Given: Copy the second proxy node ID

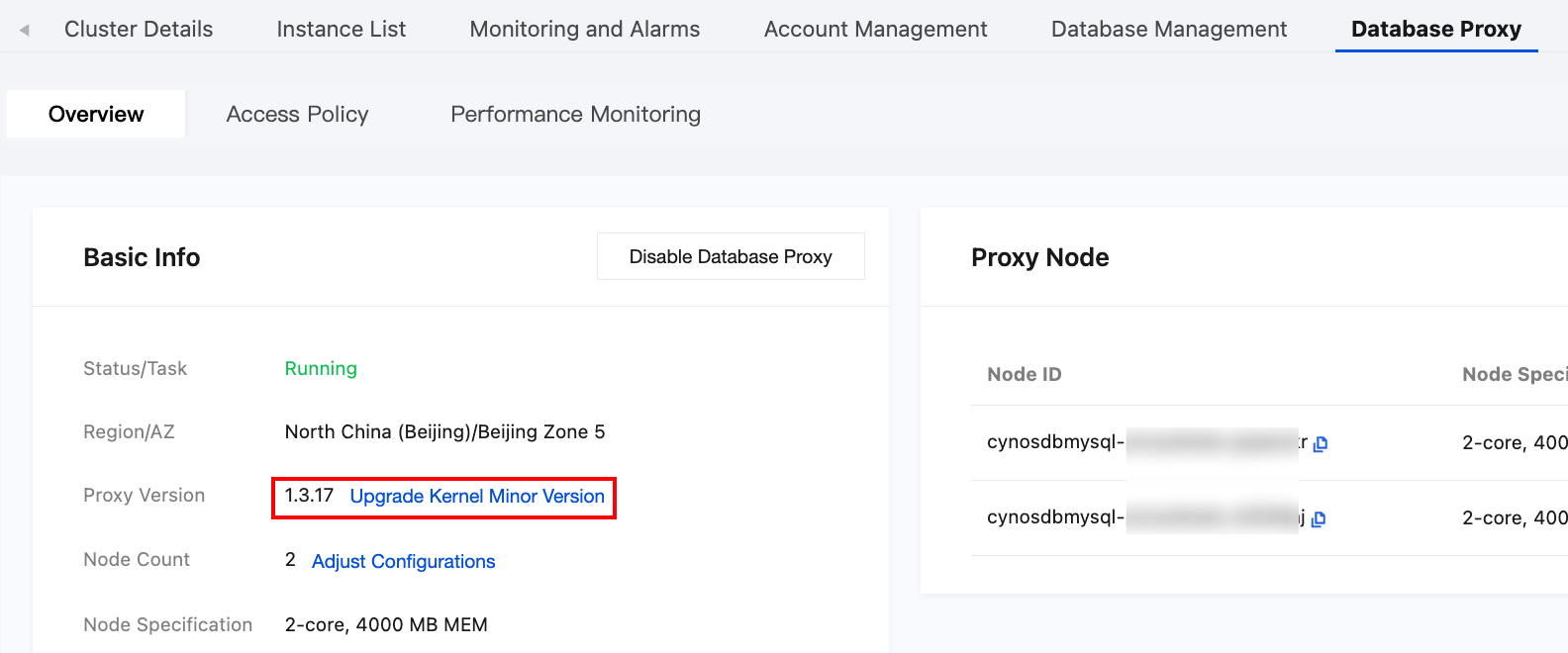Looking at the screenshot, I should 1319,519.
